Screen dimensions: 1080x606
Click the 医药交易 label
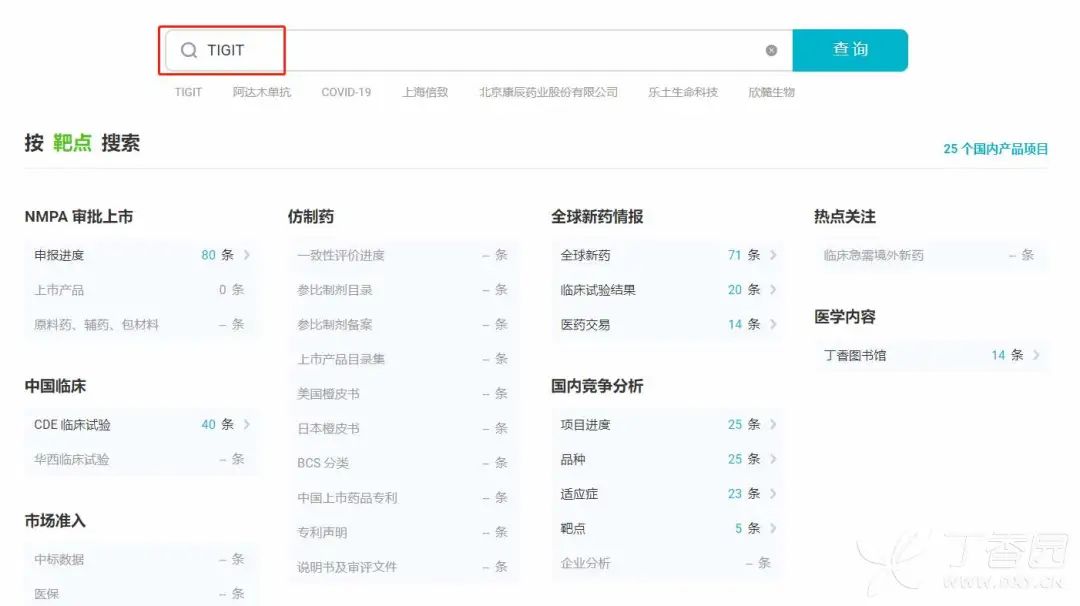585,324
